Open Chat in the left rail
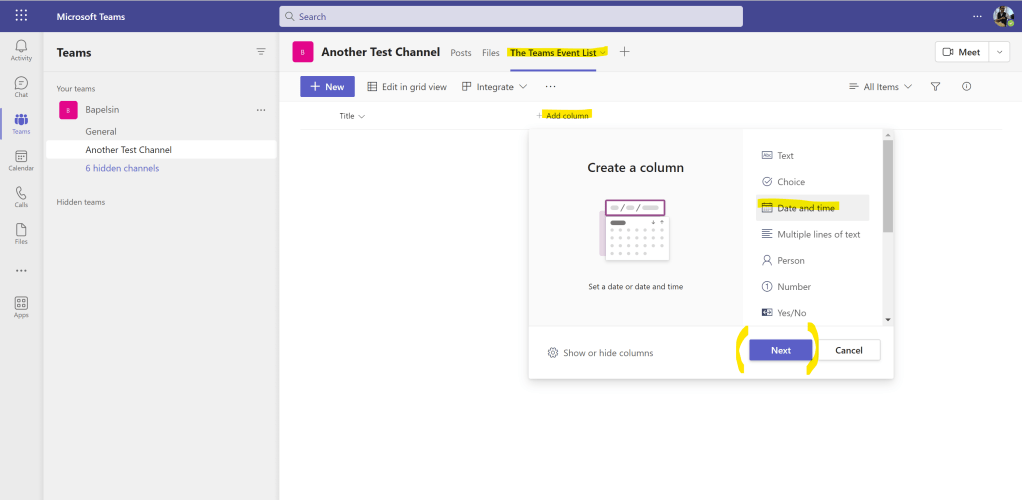Screen dimensions: 1022x500 tap(21, 86)
